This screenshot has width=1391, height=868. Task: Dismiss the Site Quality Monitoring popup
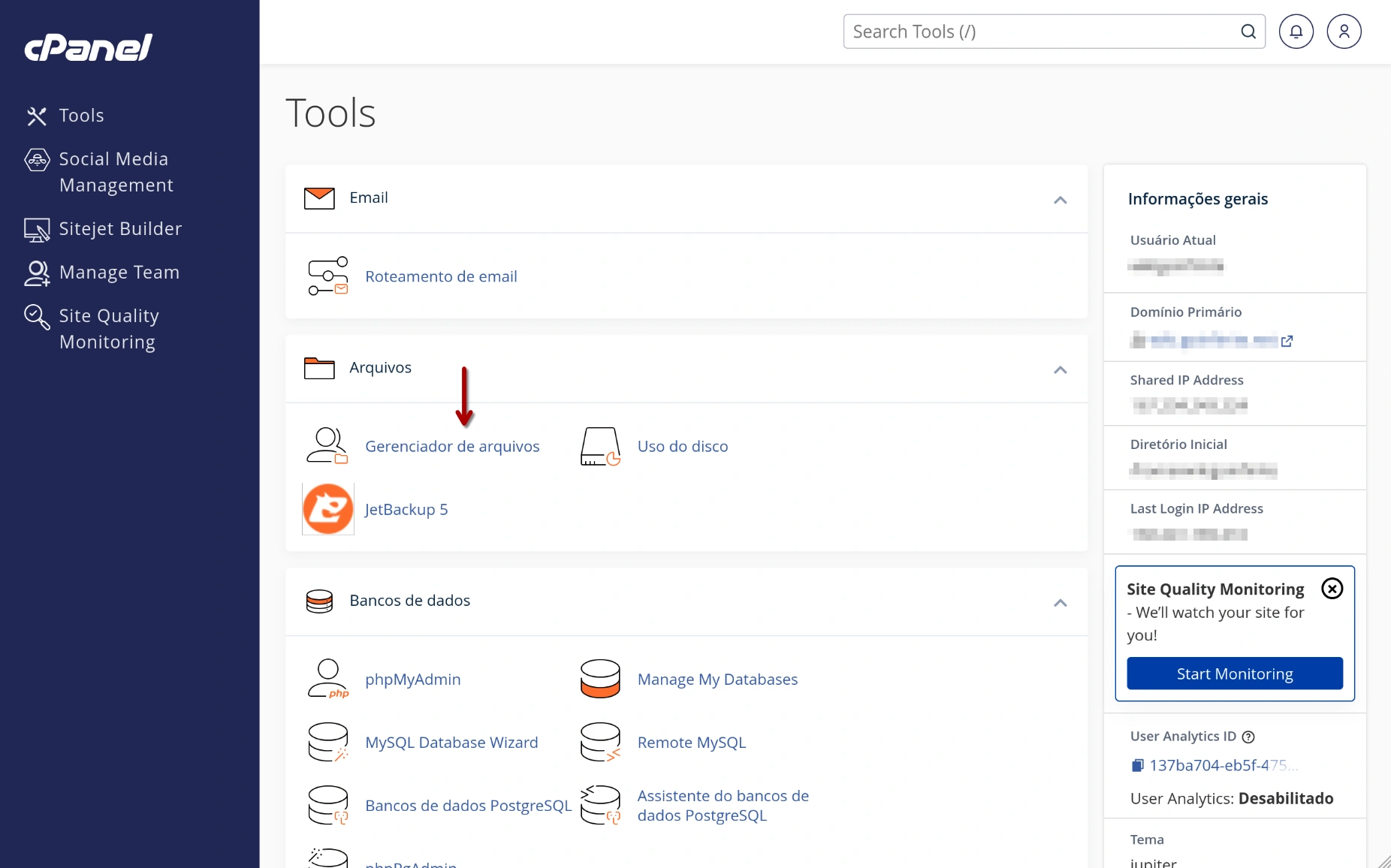click(x=1332, y=588)
